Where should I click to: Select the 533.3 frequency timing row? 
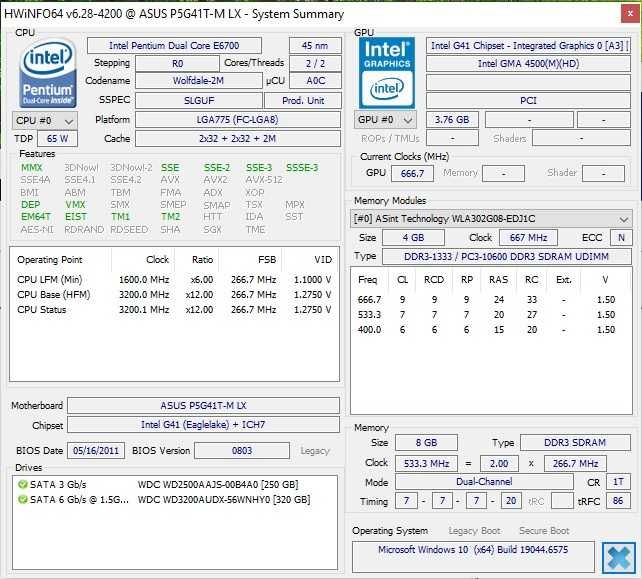point(487,315)
